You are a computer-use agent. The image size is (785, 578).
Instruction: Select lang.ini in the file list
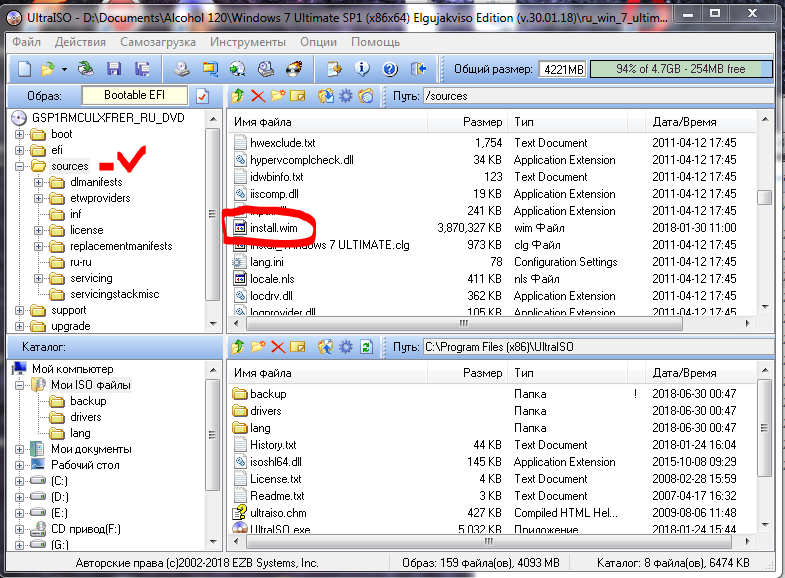tap(267, 262)
